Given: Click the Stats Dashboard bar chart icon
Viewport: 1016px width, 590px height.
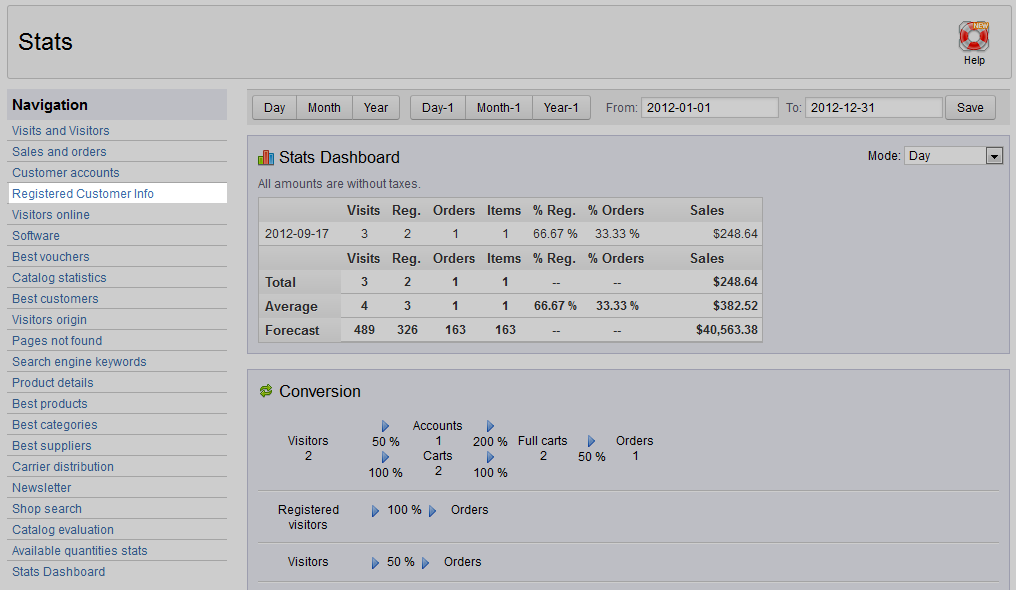Looking at the screenshot, I should (x=266, y=157).
